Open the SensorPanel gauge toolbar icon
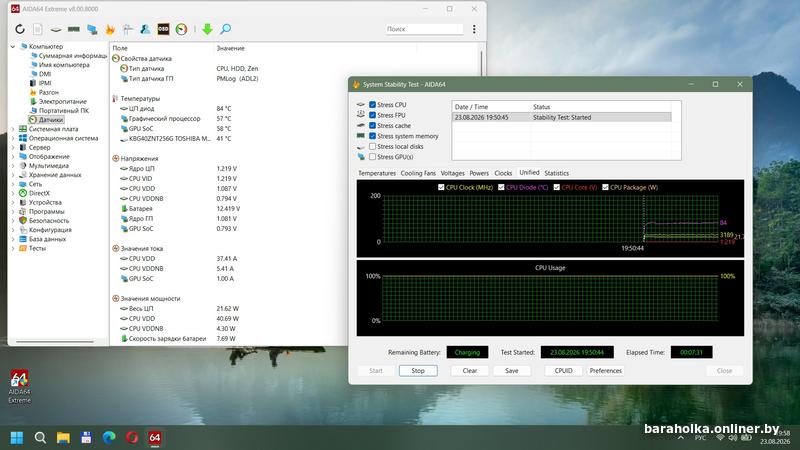Image resolution: width=800 pixels, height=450 pixels. [x=181, y=29]
